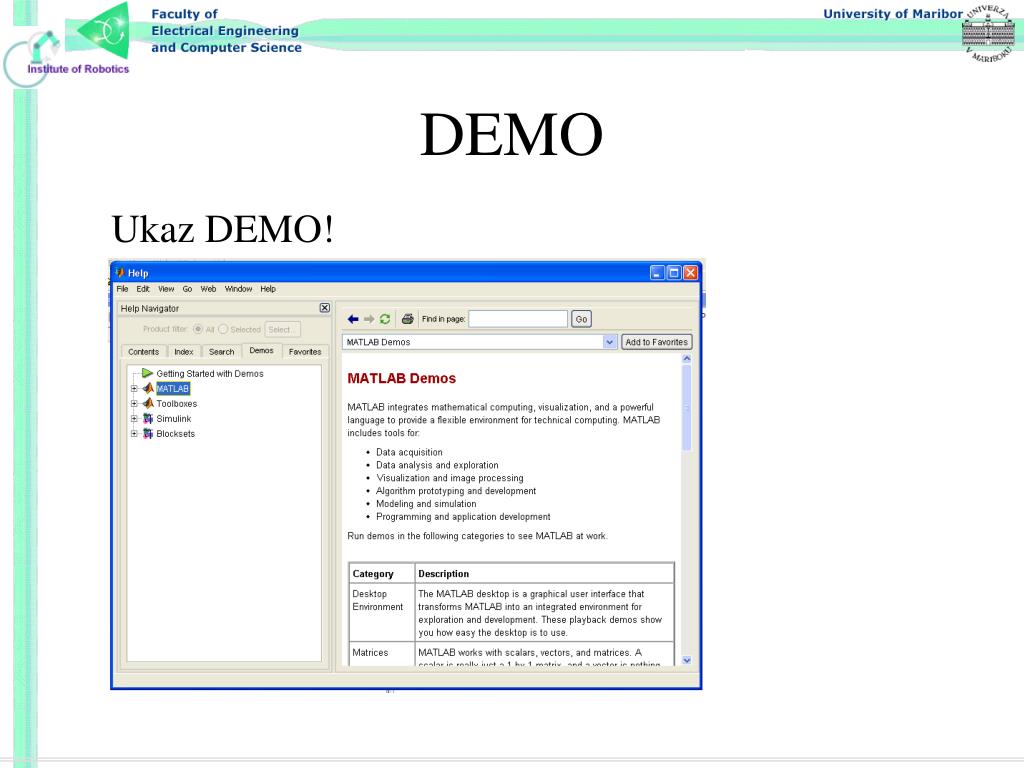This screenshot has height=768, width=1024.
Task: Close the Help Navigator pane with its X
Action: pos(325,308)
